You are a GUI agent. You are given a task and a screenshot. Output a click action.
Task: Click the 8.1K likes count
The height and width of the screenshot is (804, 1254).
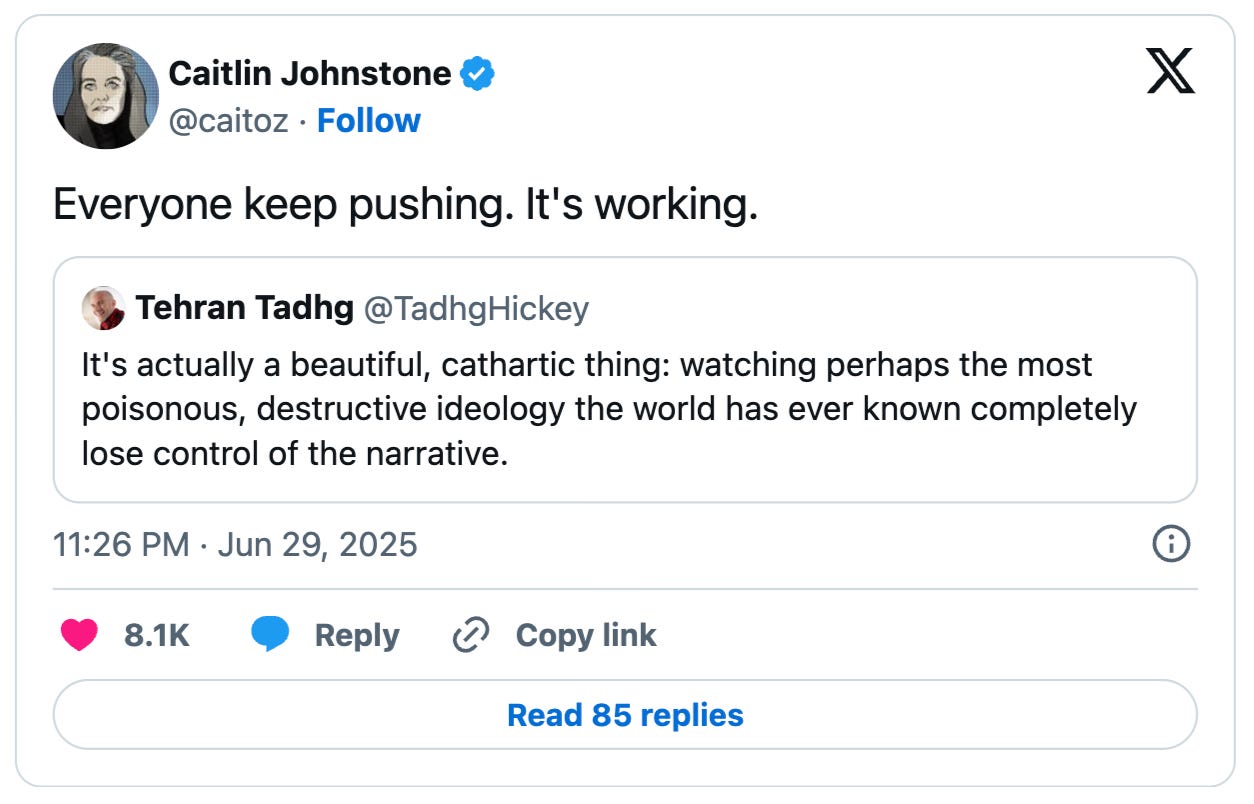pyautogui.click(x=157, y=635)
